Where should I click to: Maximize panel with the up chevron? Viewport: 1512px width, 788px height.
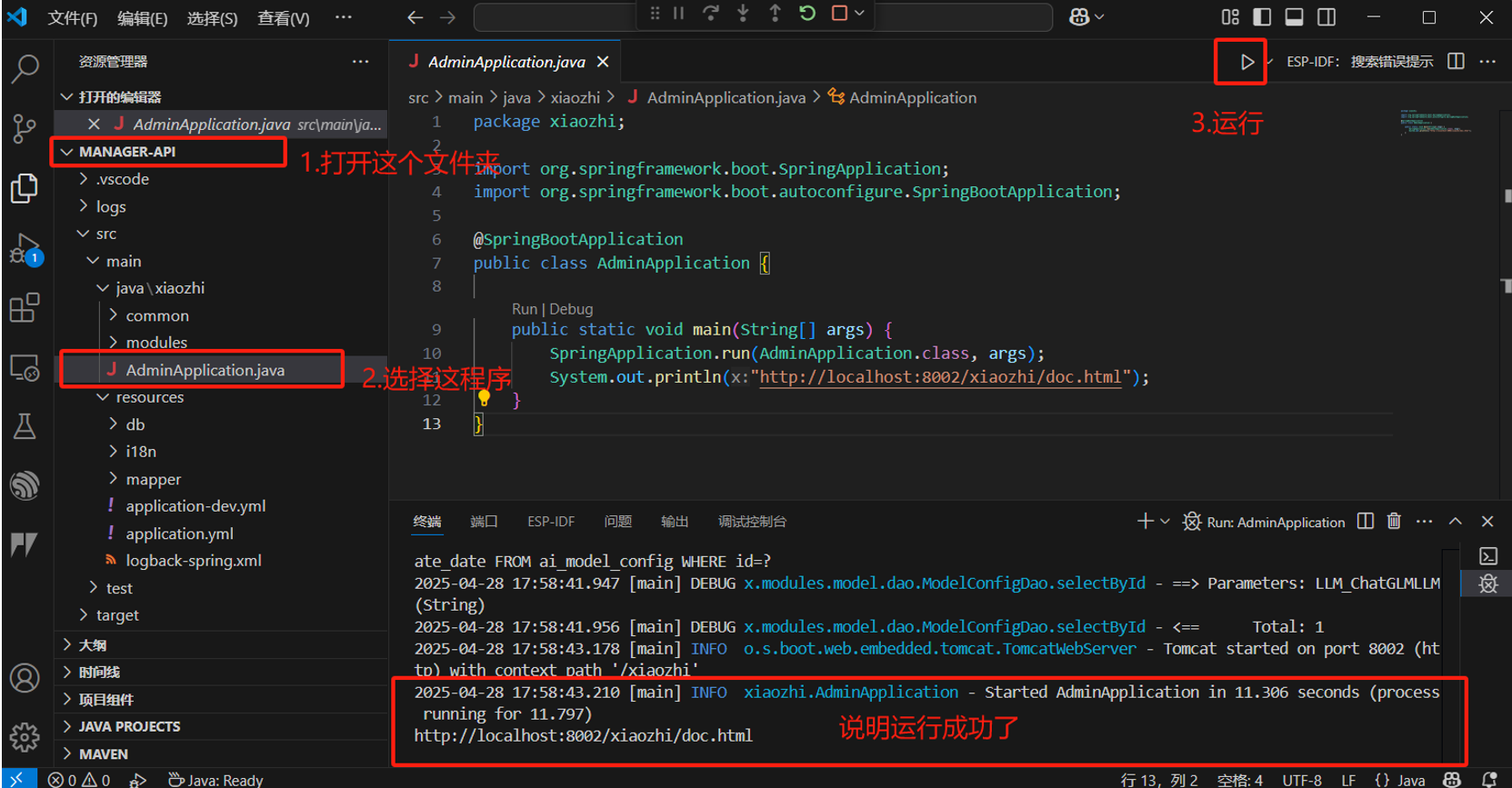coord(1455,521)
